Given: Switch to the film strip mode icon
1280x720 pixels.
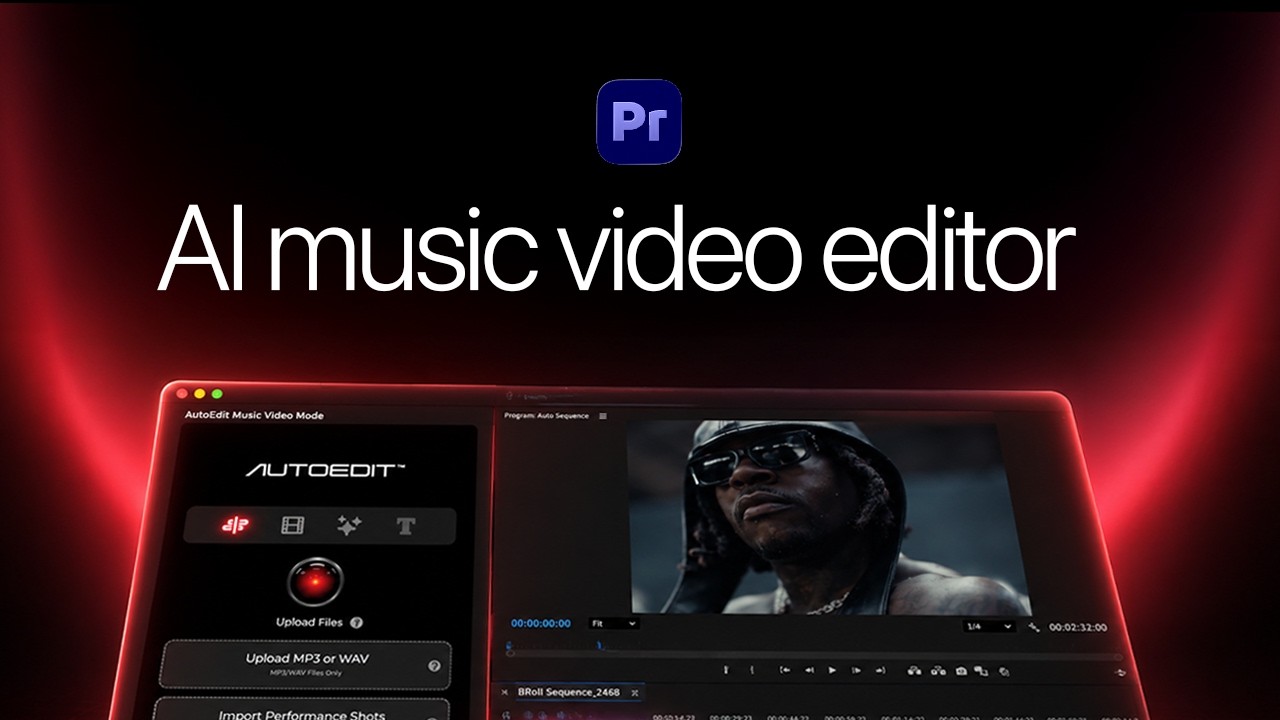Looking at the screenshot, I should (292, 526).
